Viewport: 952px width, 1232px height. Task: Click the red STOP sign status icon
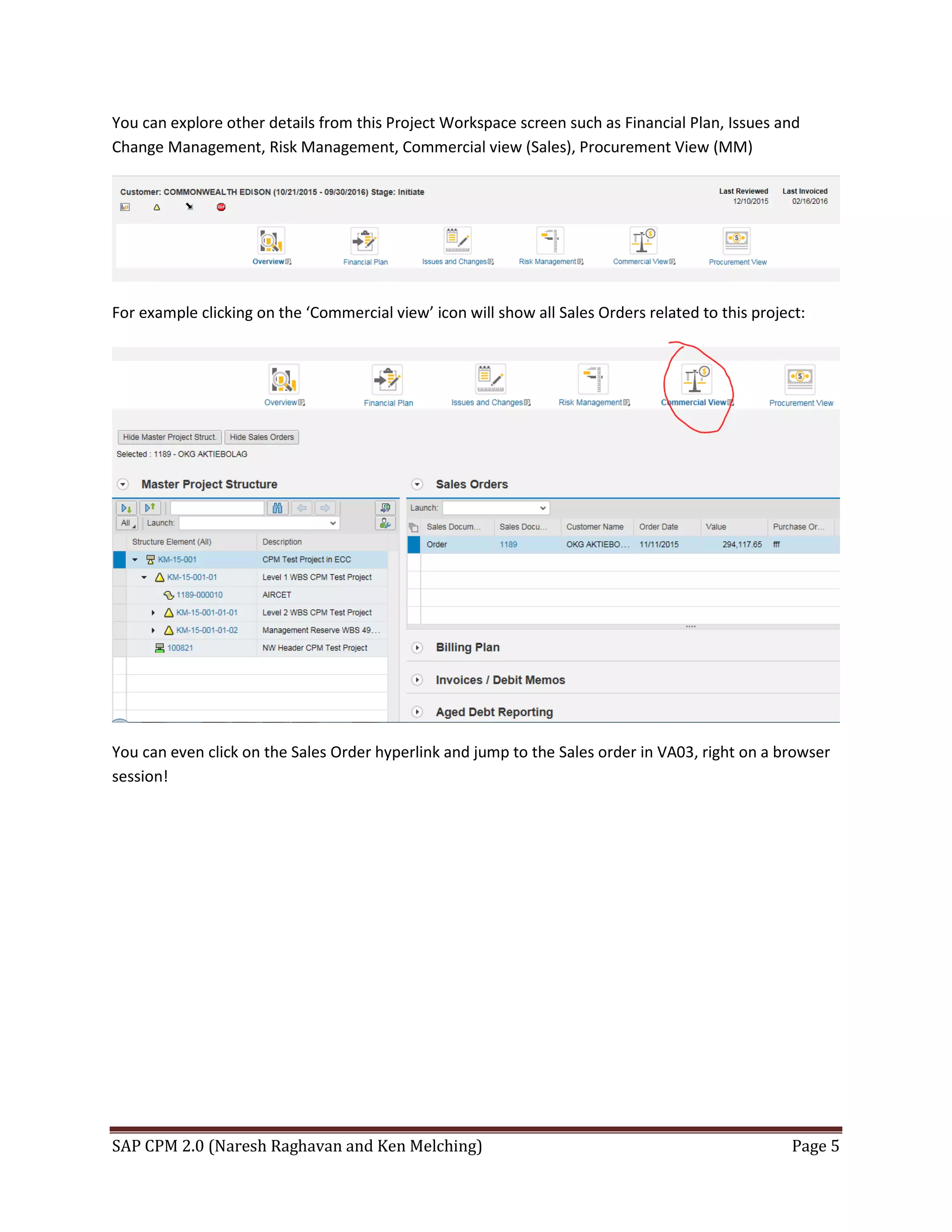point(221,207)
